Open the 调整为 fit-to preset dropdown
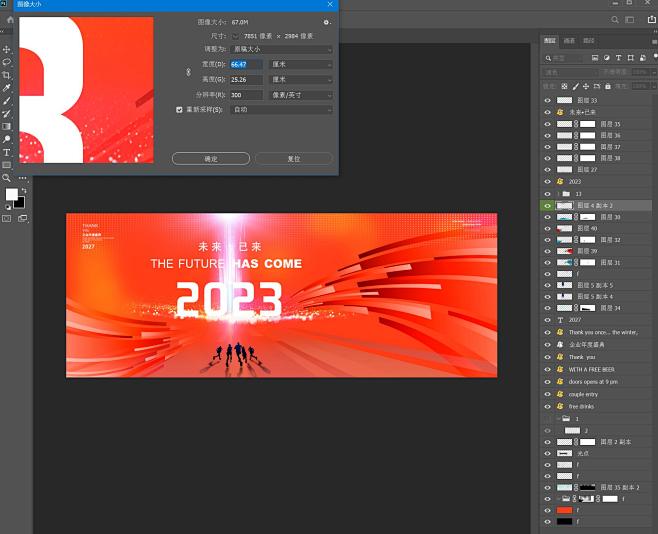 coord(281,49)
